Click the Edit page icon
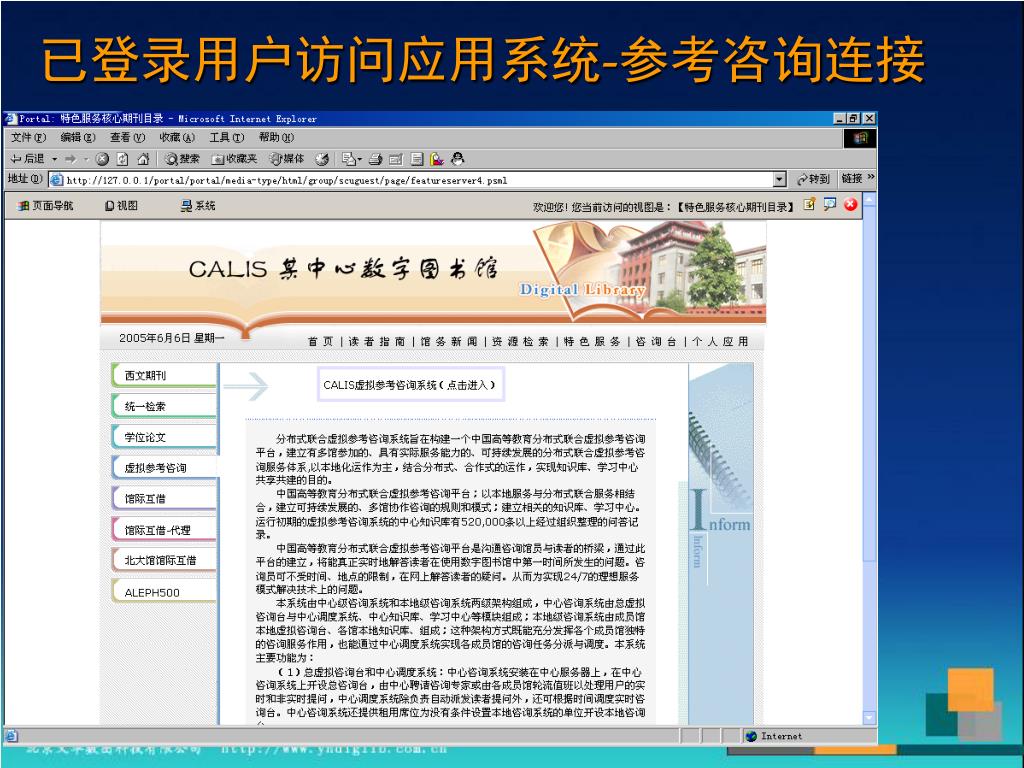The height and width of the screenshot is (768, 1024). [396, 159]
